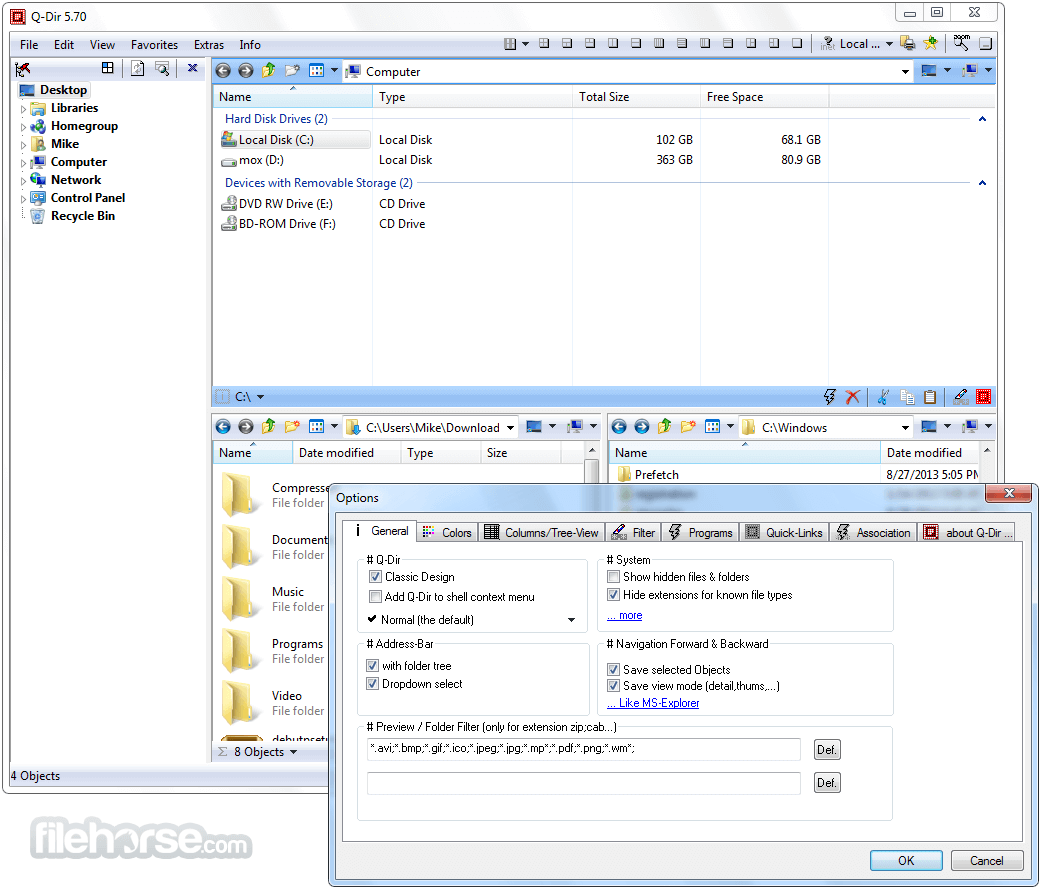Enable Add Q-Dir to shell context menu

click(x=375, y=596)
